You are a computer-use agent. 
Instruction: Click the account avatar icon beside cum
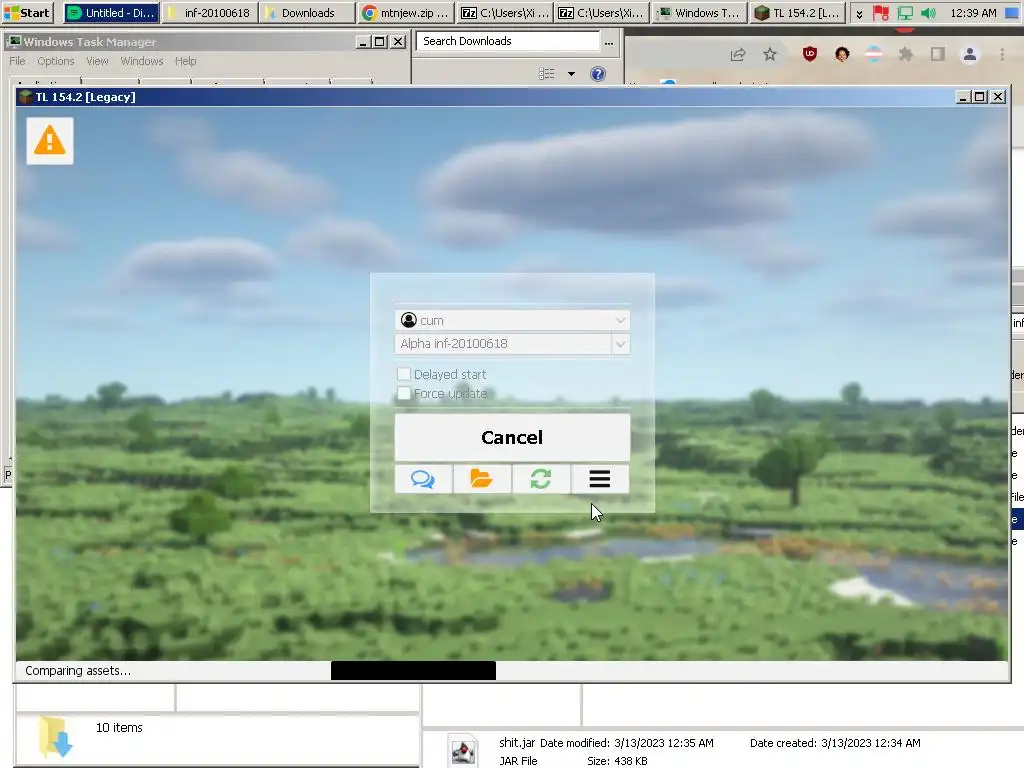click(409, 320)
